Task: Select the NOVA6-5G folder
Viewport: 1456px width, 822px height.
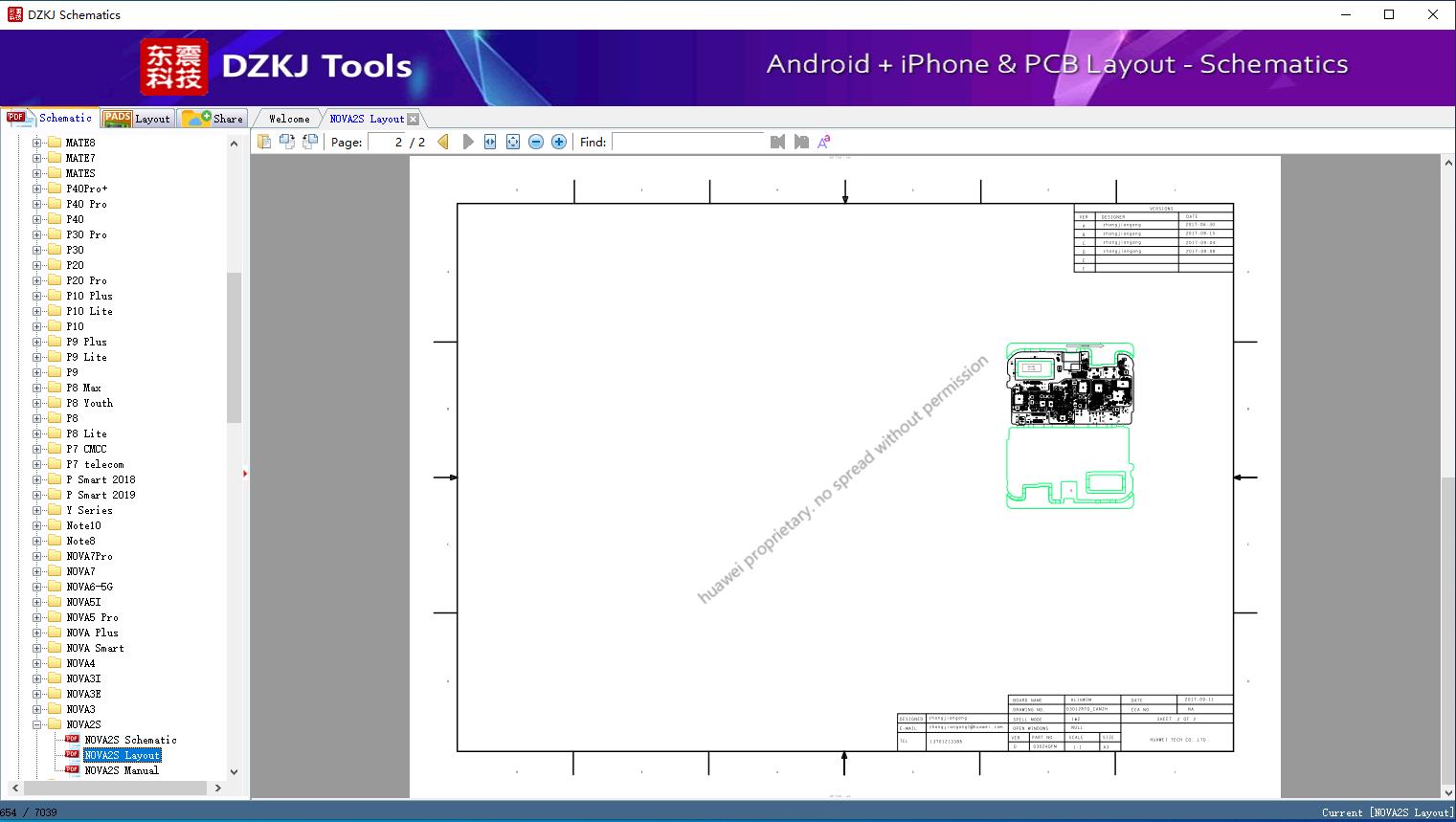Action: click(89, 587)
